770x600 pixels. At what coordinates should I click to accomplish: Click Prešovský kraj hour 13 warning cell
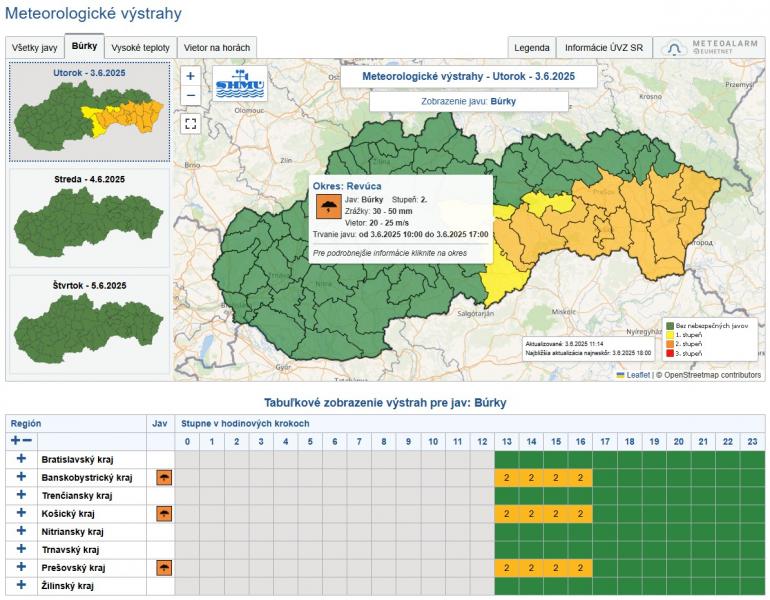[x=507, y=568]
